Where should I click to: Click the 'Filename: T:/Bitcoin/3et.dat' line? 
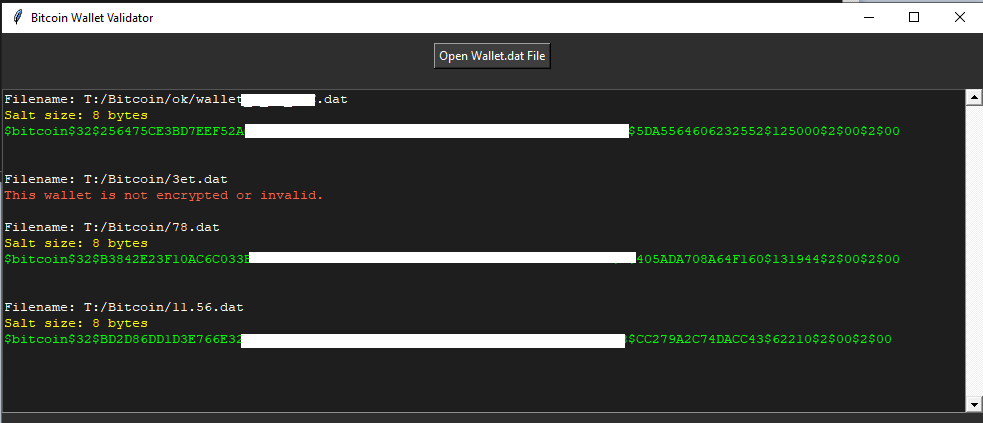(x=108, y=179)
